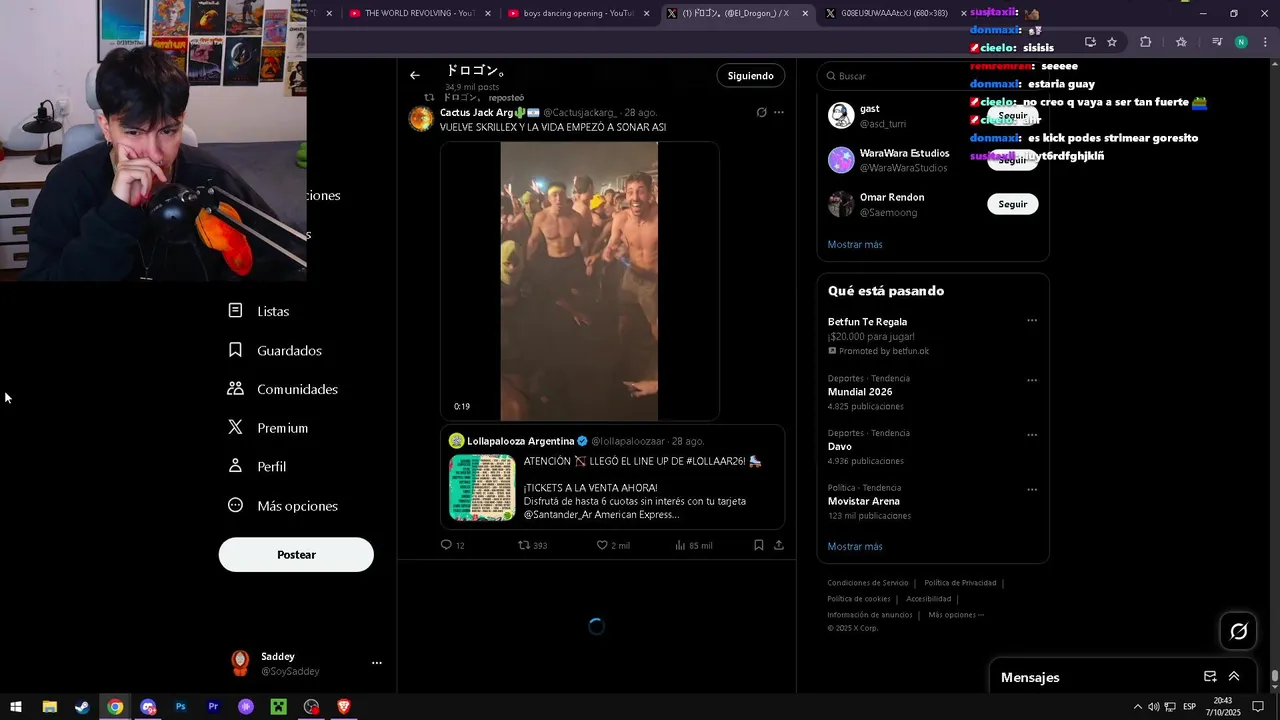This screenshot has width=1280, height=720.
Task: Click the Siguiendo button
Action: pos(750,76)
